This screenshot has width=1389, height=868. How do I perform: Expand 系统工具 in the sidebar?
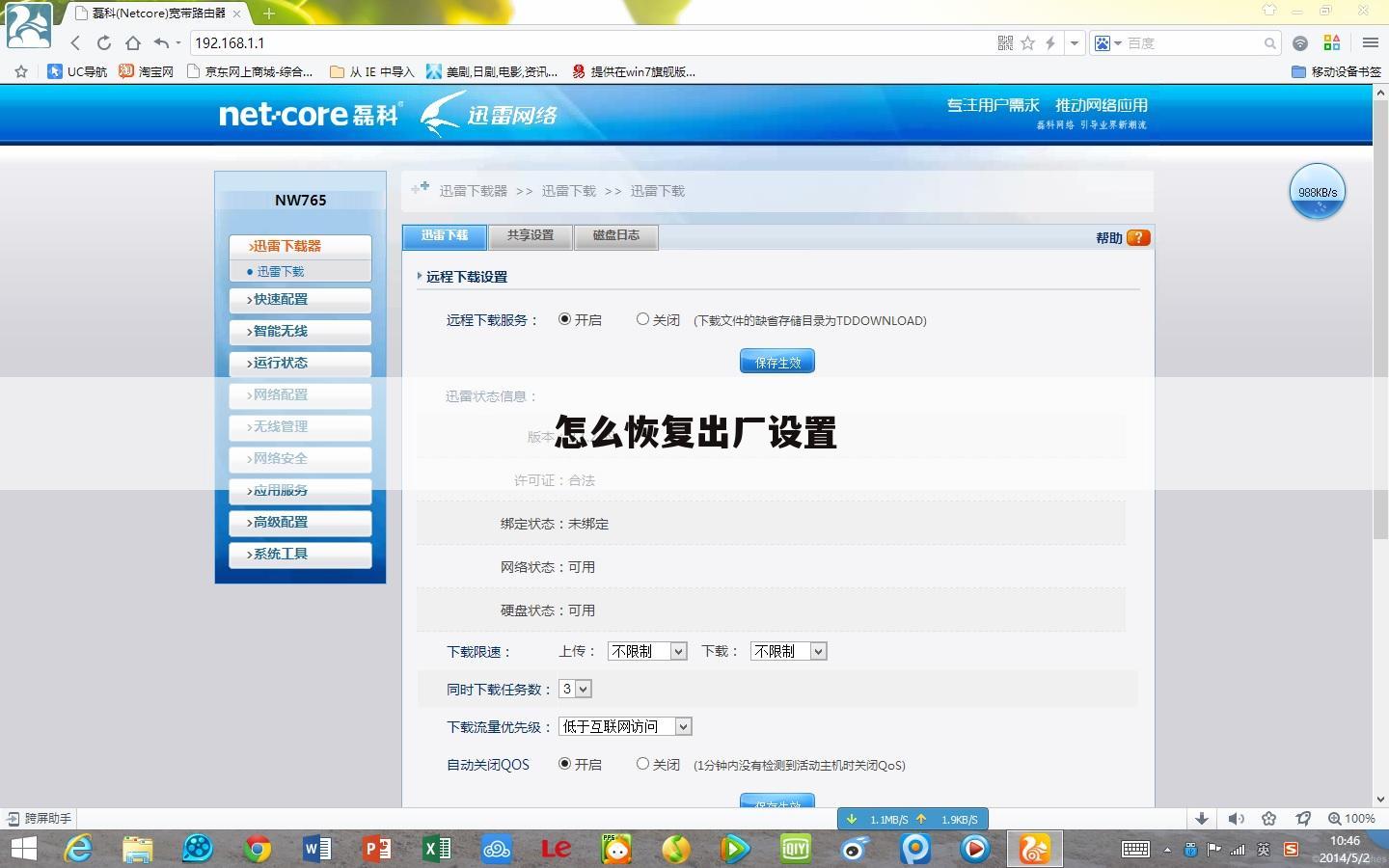point(300,555)
